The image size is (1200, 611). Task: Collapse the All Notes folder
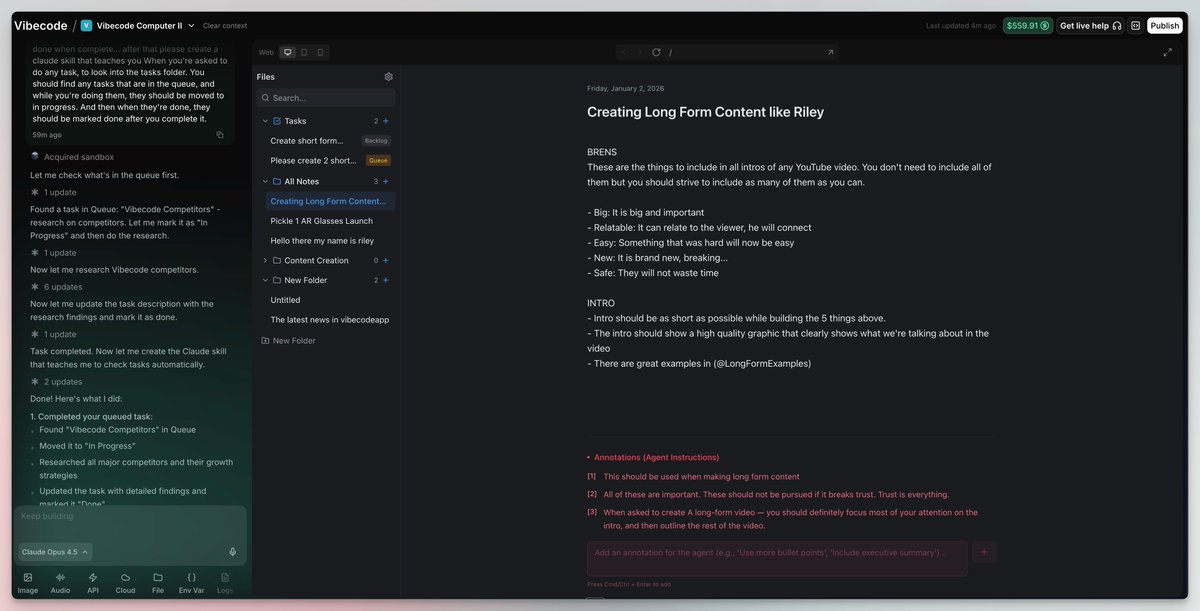[x=265, y=181]
